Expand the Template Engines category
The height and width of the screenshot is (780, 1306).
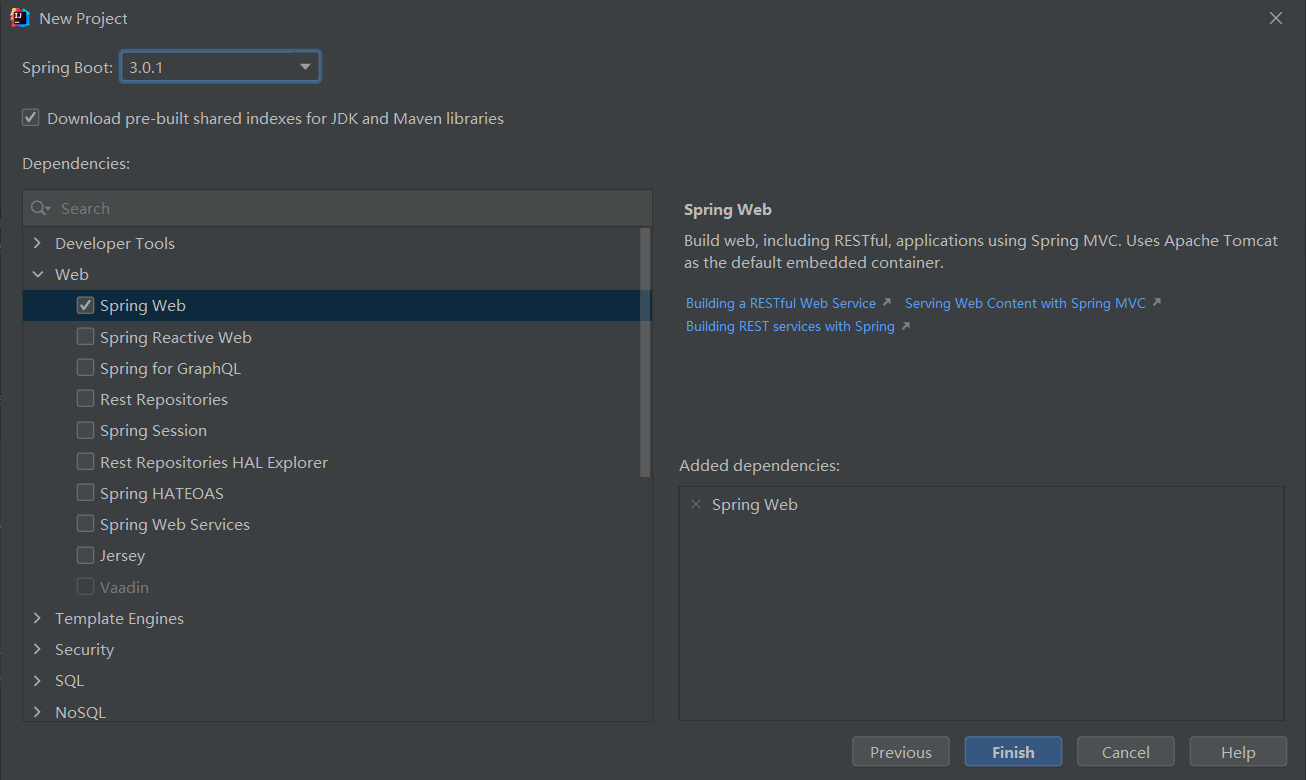click(37, 618)
